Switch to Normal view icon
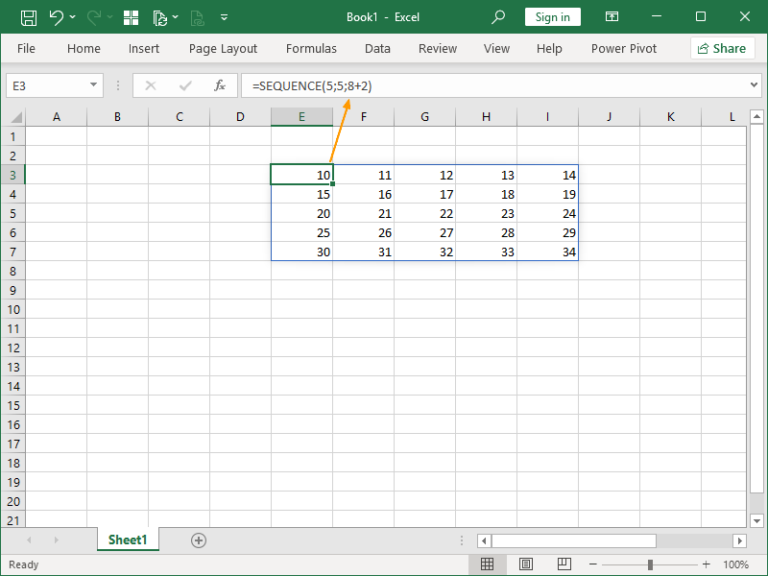Screen dimensions: 768x576 [487, 564]
